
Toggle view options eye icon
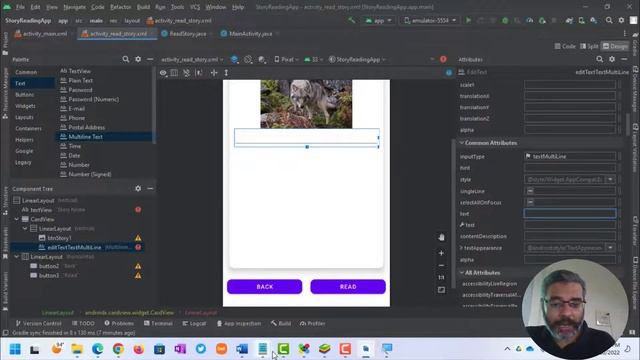pyautogui.click(x=163, y=73)
